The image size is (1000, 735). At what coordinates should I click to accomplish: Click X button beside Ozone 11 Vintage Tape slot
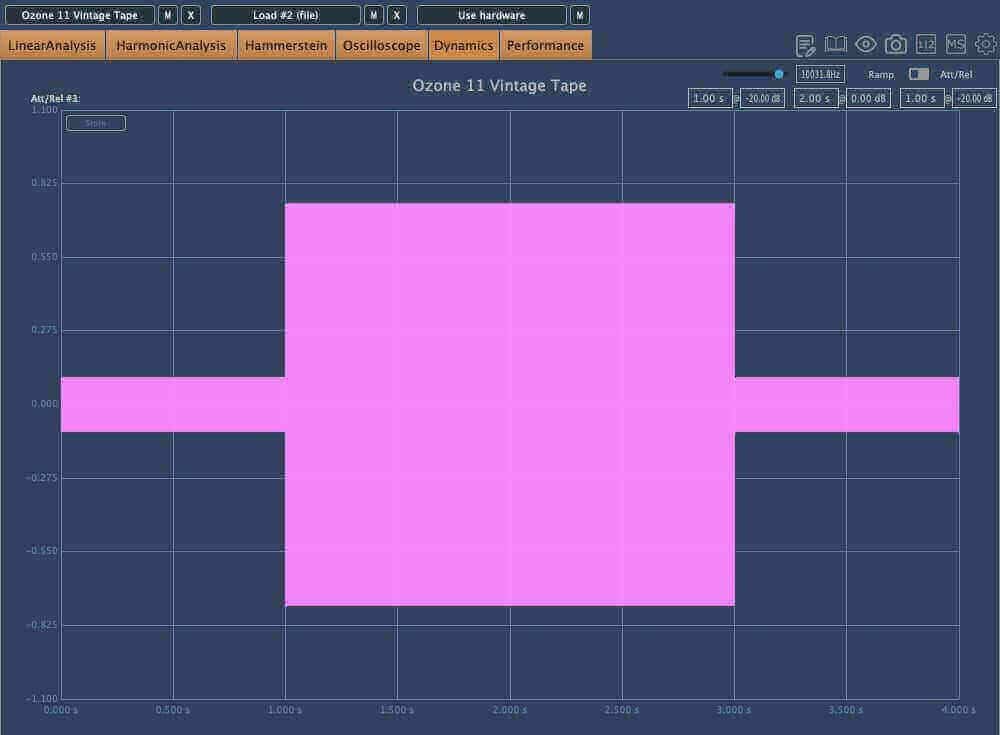tap(191, 15)
